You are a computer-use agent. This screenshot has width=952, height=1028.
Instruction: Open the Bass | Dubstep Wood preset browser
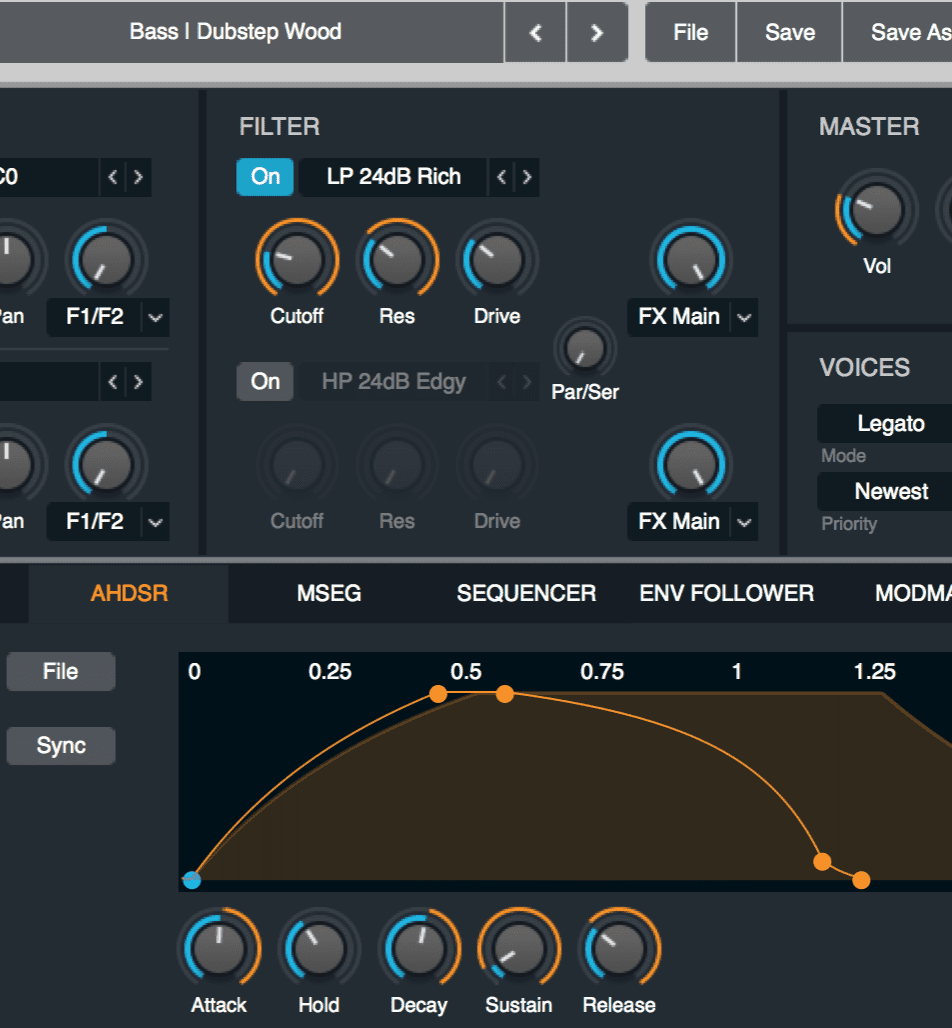[x=251, y=32]
